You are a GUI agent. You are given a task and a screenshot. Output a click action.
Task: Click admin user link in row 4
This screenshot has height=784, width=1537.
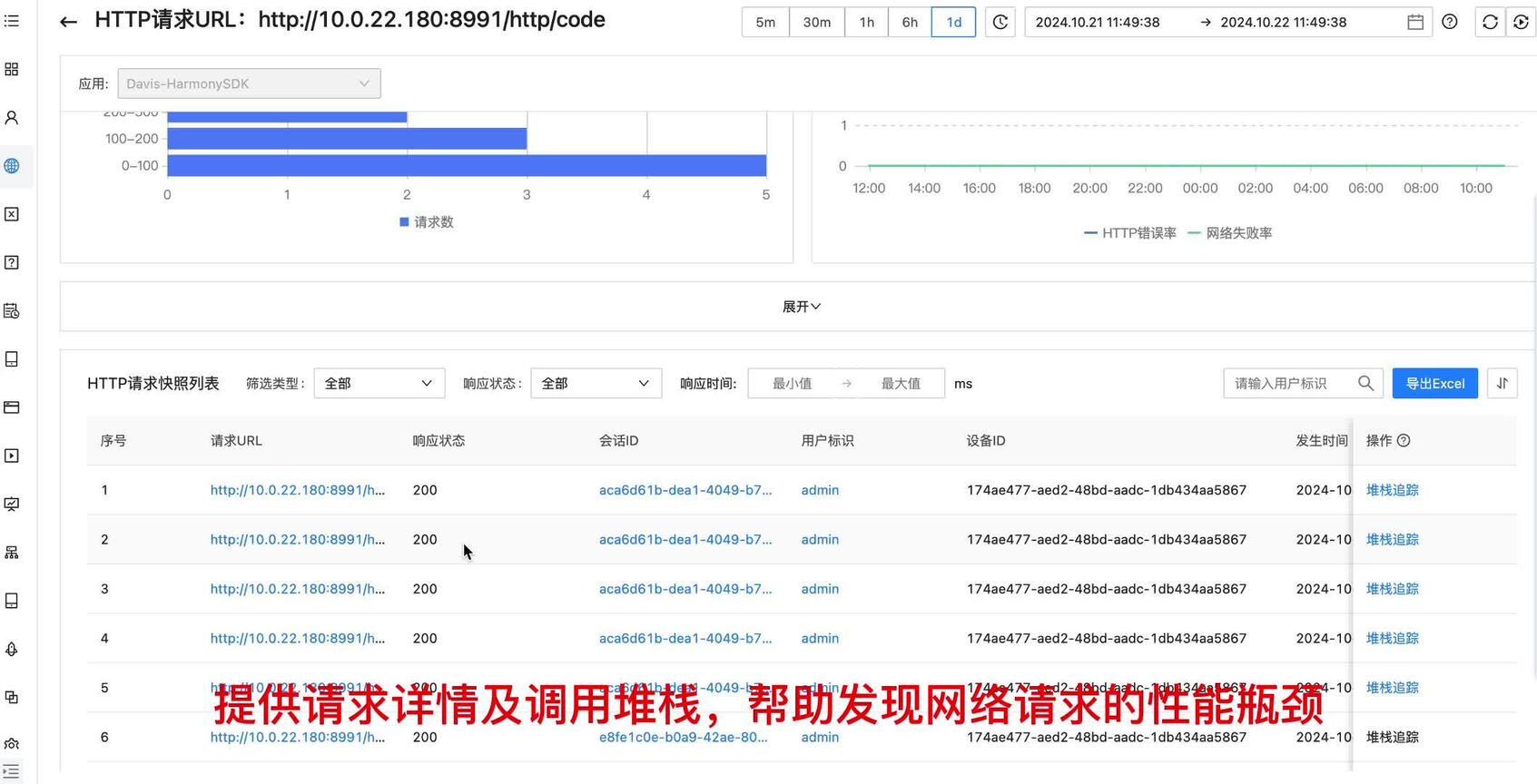tap(820, 638)
